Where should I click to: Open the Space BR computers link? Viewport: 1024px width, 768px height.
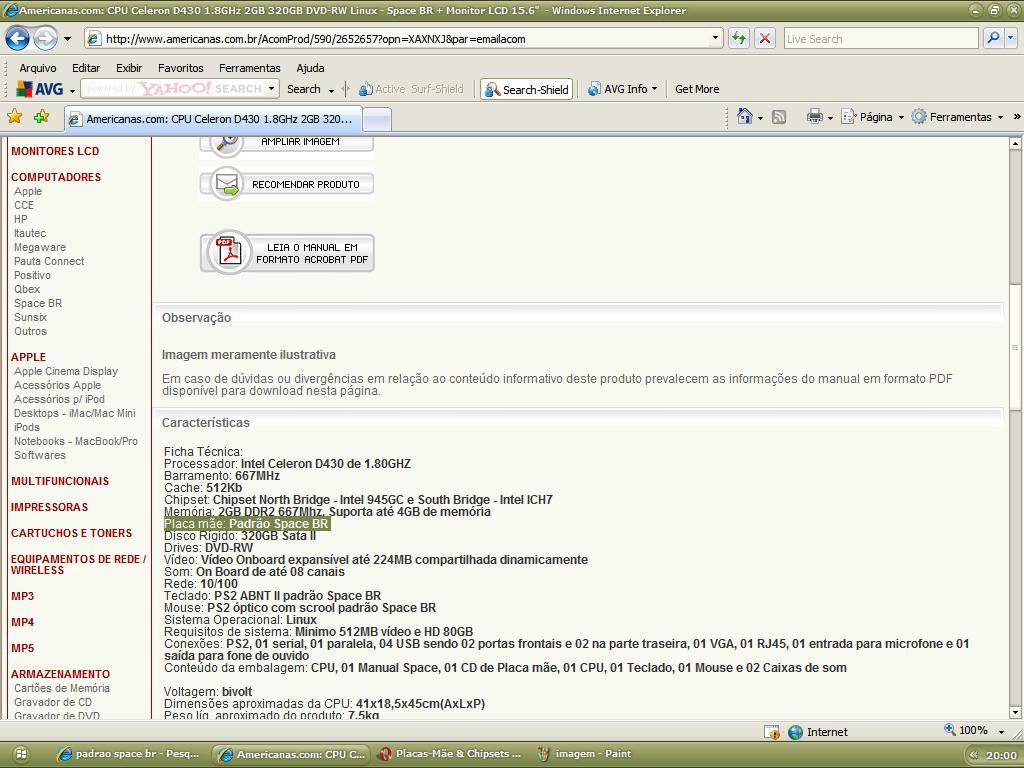(x=38, y=303)
